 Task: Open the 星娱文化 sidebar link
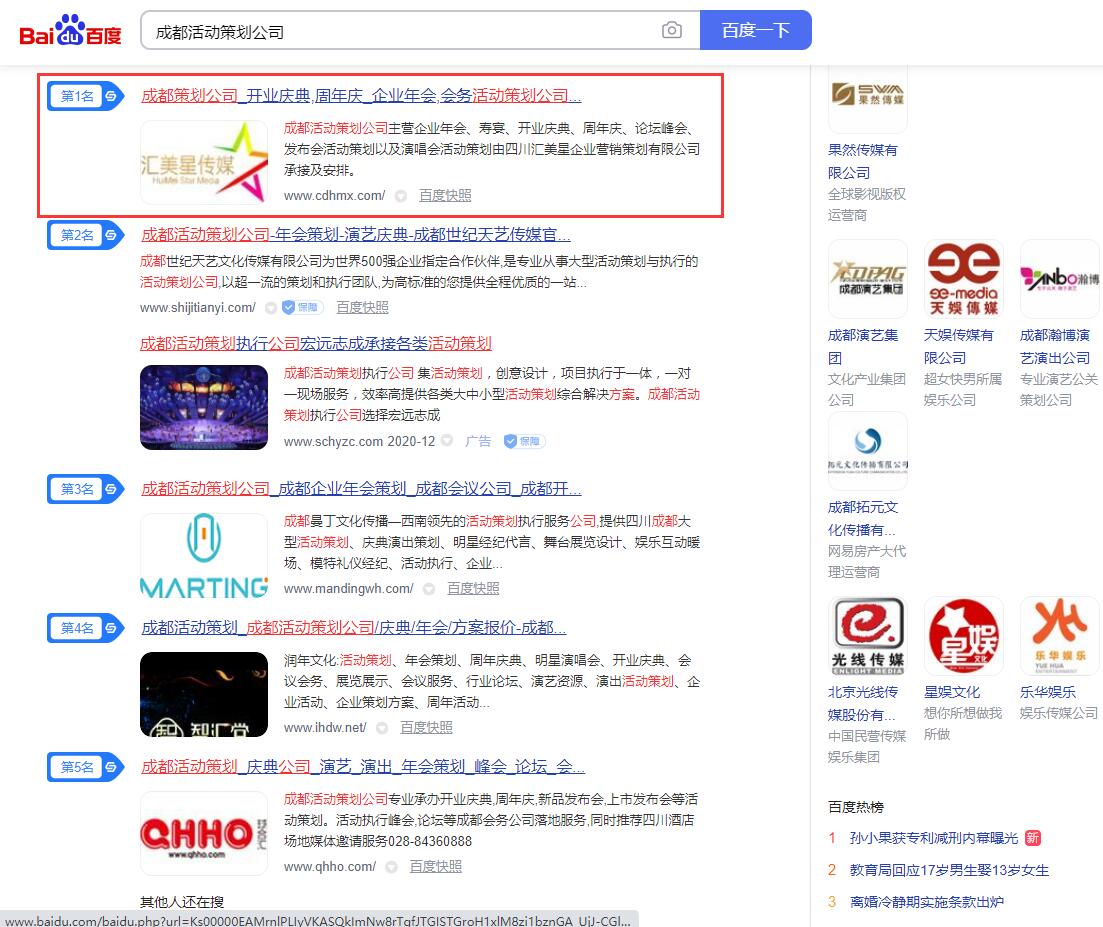pyautogui.click(x=952, y=692)
